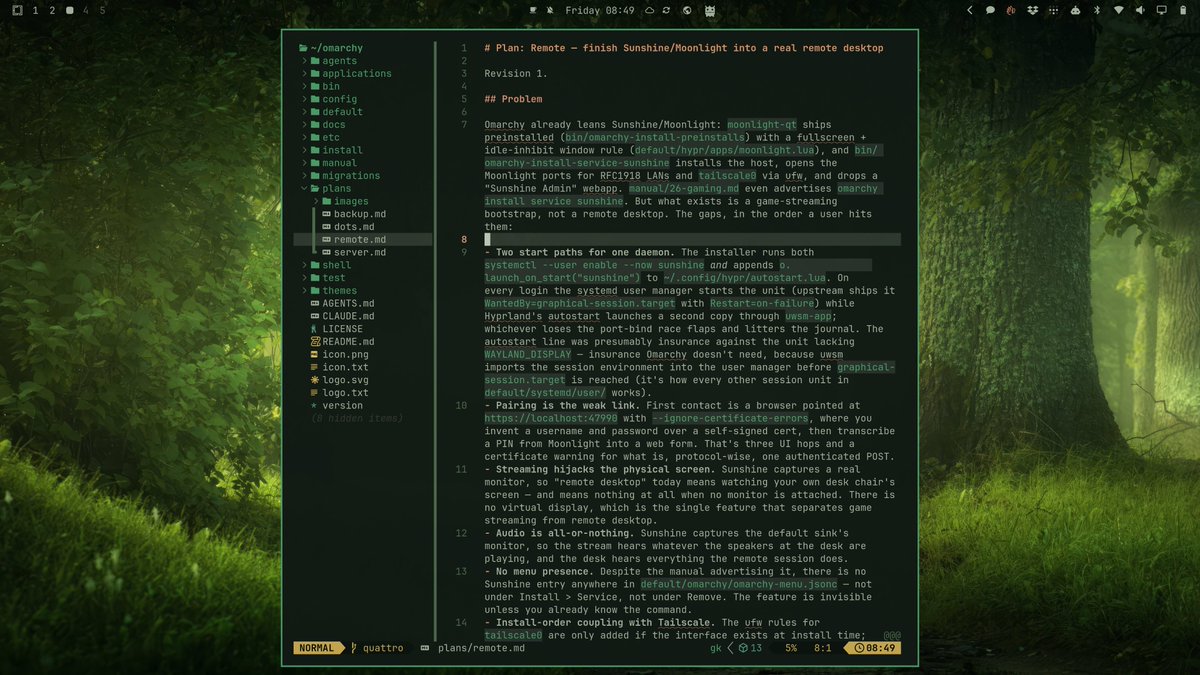
Task: Click line number 10 in the gutter
Action: coord(461,406)
